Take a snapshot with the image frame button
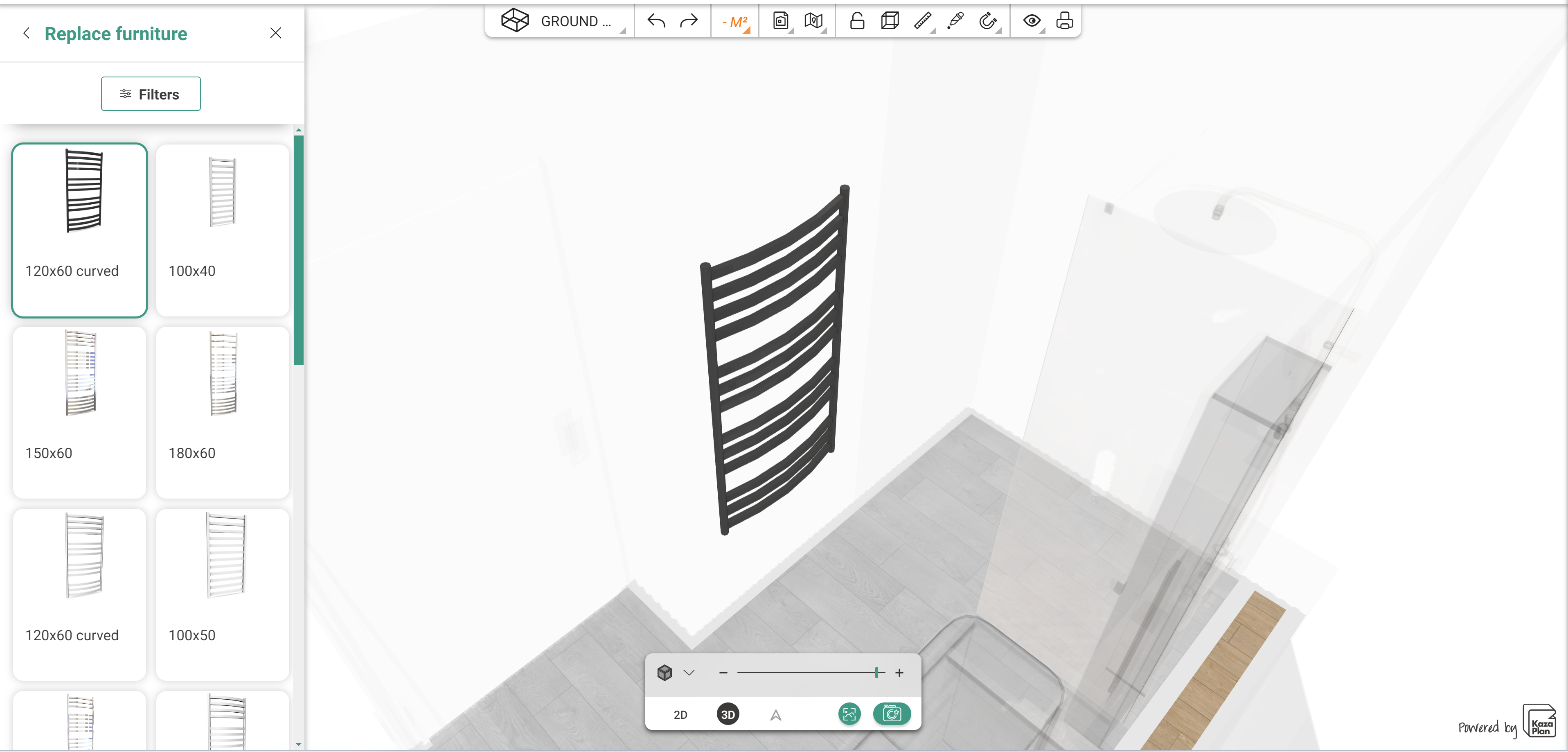Screen dimensions: 1568x752 coord(850,714)
